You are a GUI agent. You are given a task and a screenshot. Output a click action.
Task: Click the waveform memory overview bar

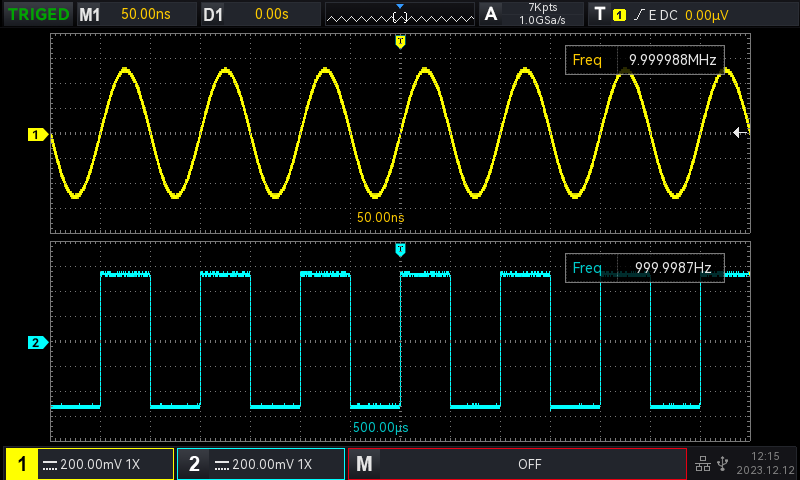coord(400,15)
